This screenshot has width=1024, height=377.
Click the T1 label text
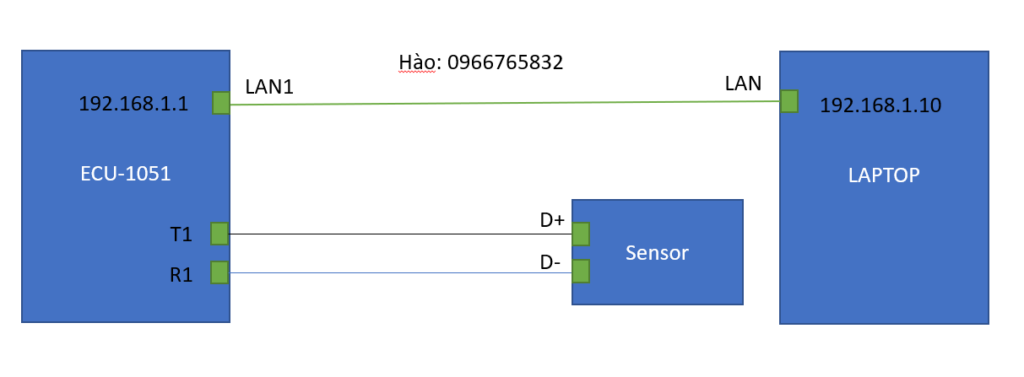pyautogui.click(x=181, y=235)
